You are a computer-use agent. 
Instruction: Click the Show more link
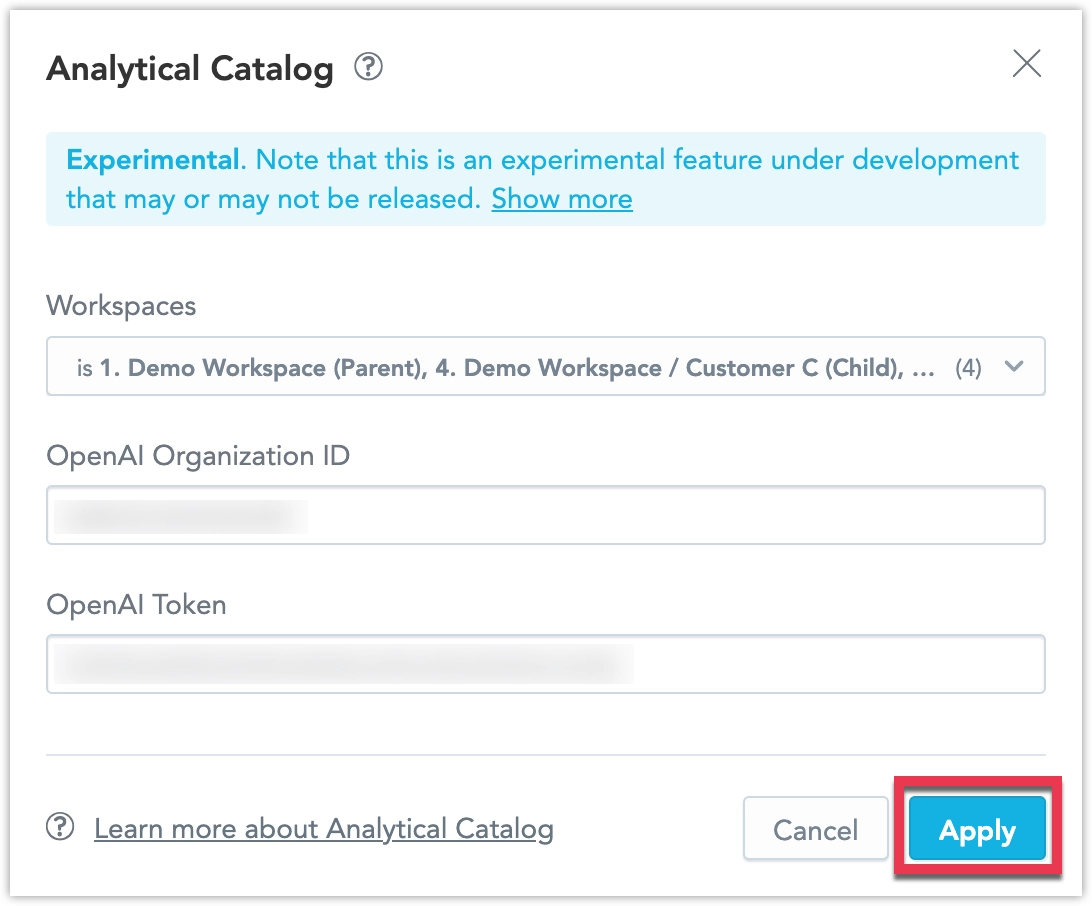pyautogui.click(x=561, y=199)
